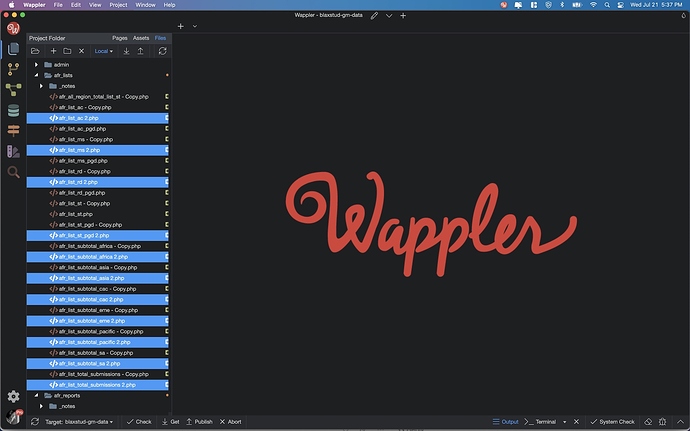Open the settings gear in sidebar
Screen dimensions: 690x431
(x=13, y=396)
